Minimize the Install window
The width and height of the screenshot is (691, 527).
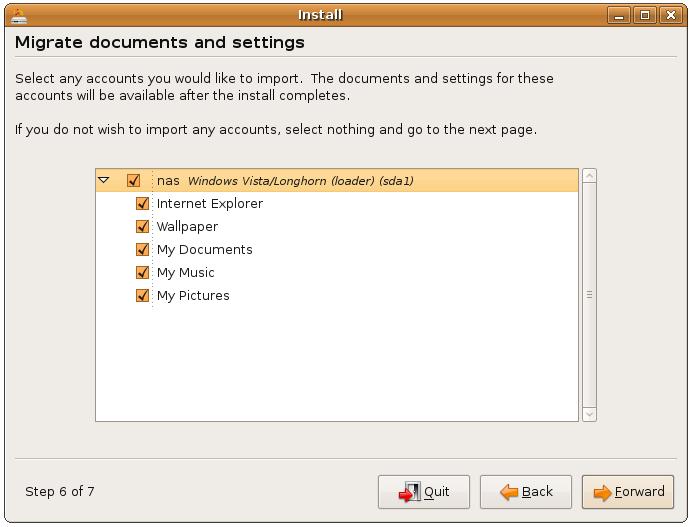click(619, 15)
